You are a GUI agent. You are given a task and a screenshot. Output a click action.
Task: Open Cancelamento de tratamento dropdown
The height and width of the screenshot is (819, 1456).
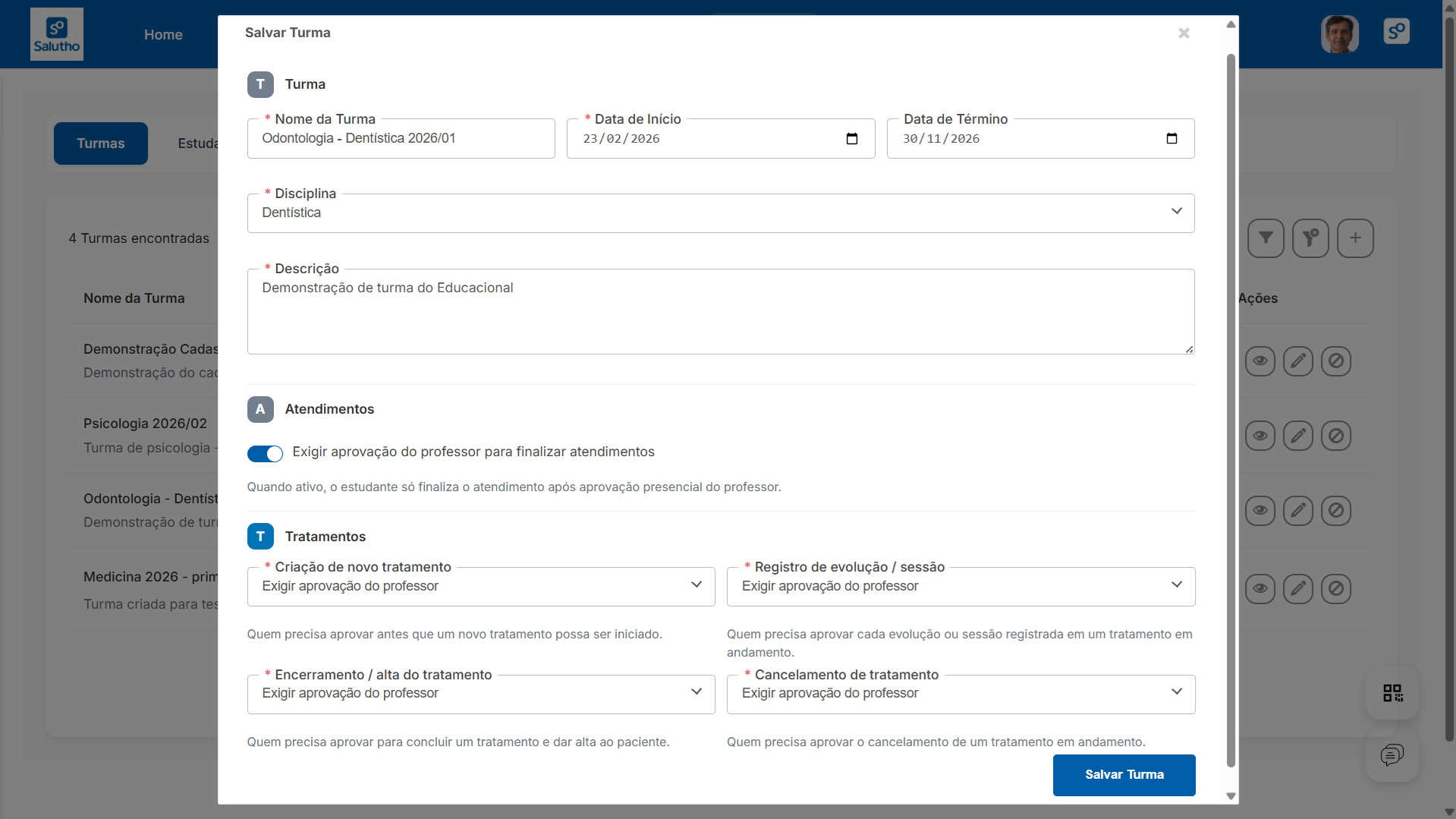point(961,695)
